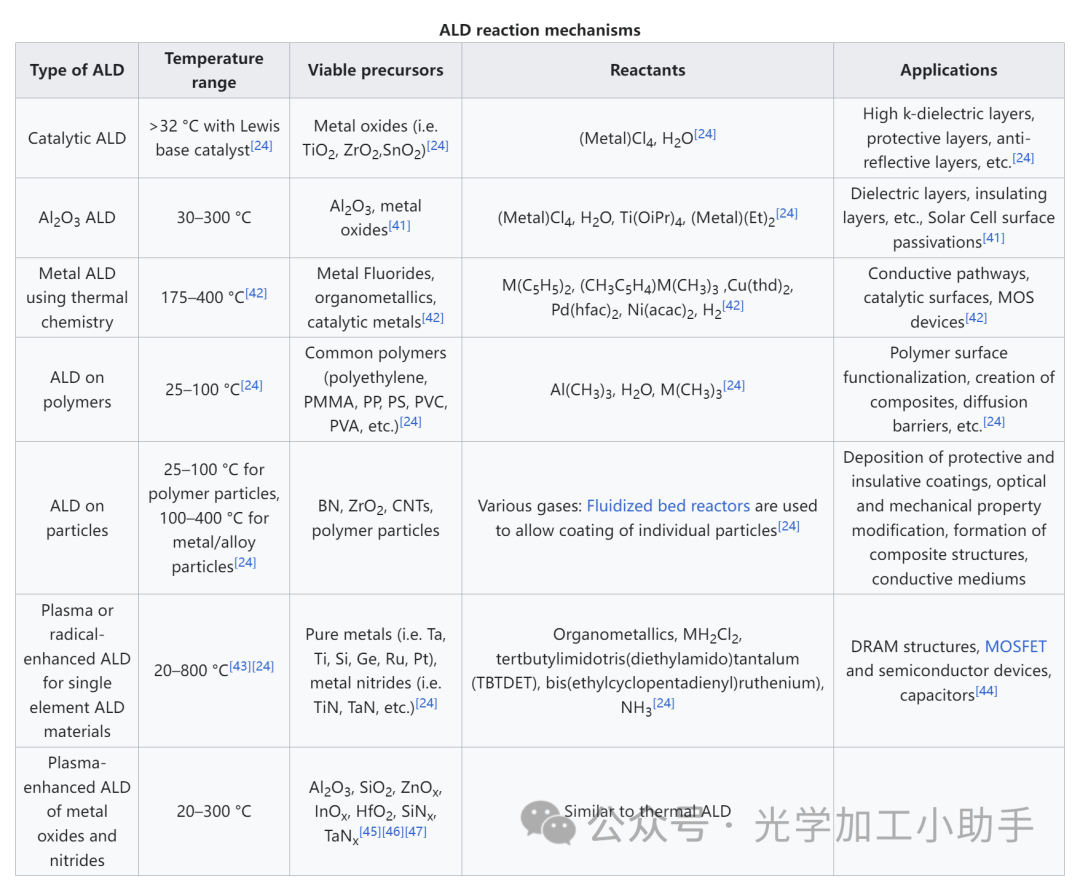Viewport: 1080px width, 882px height.
Task: Open citation [24] after 'coating of individual particles'
Action: (789, 526)
